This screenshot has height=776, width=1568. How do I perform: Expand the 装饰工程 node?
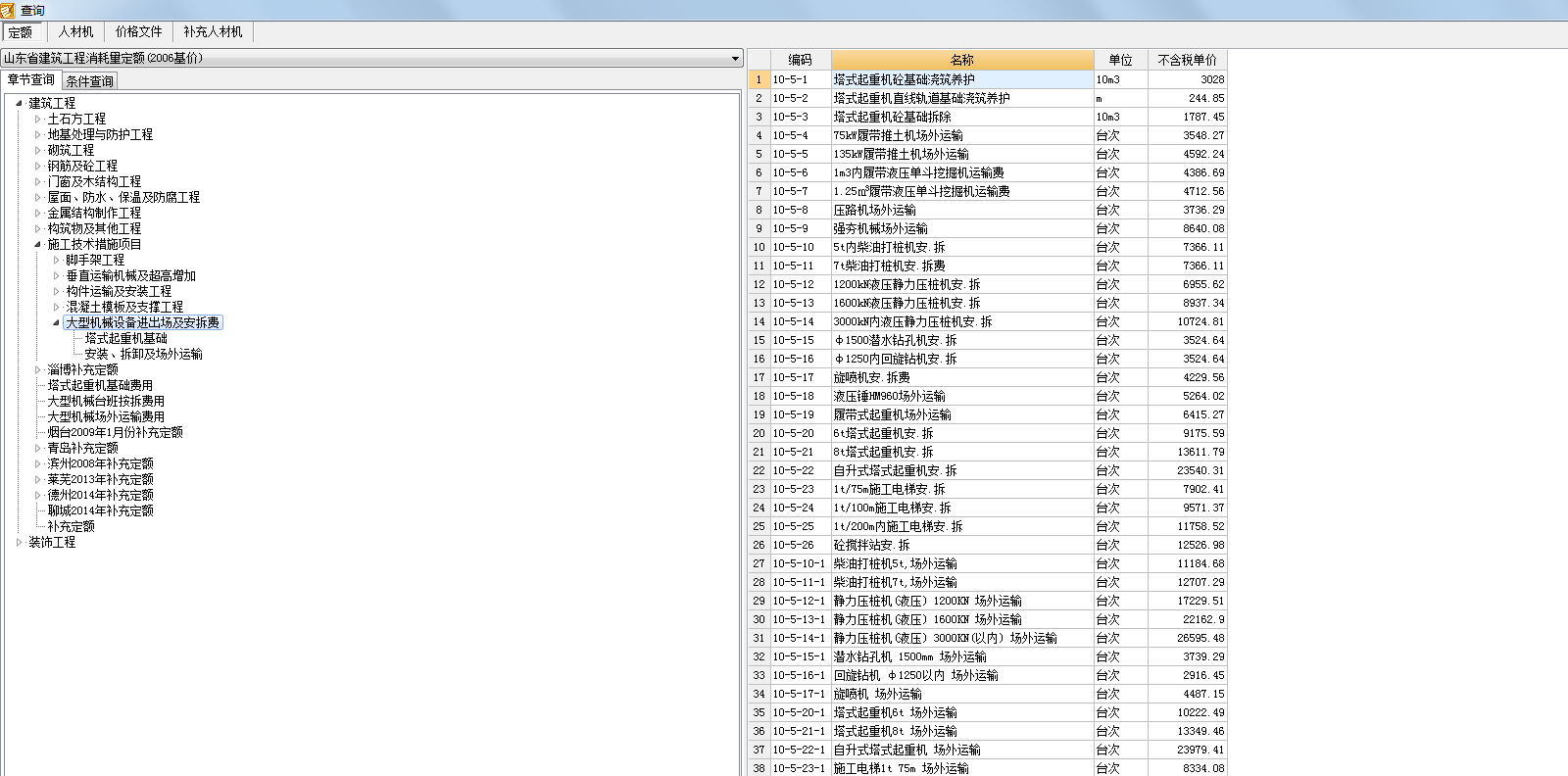coord(20,542)
